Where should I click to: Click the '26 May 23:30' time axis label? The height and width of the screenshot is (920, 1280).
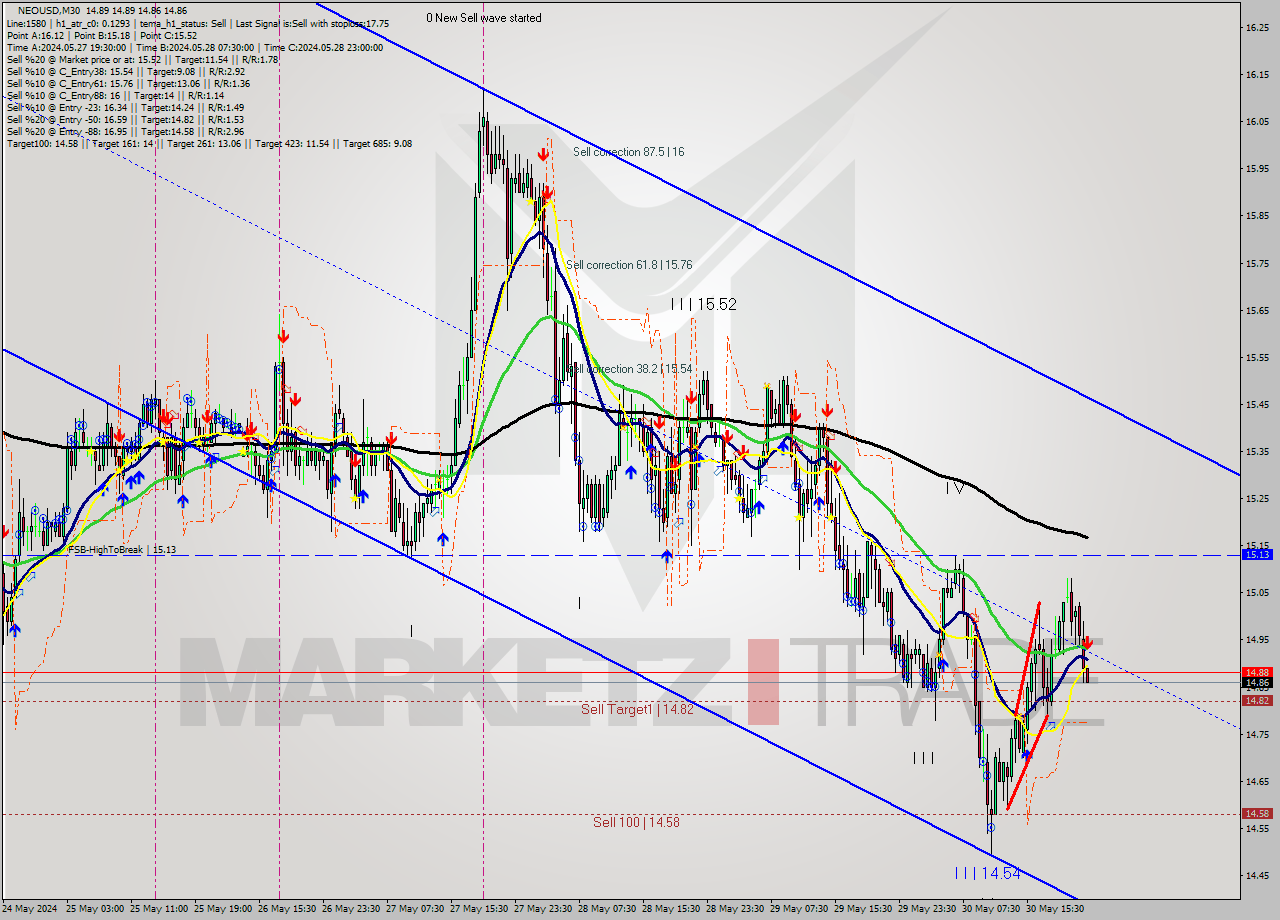point(351,909)
